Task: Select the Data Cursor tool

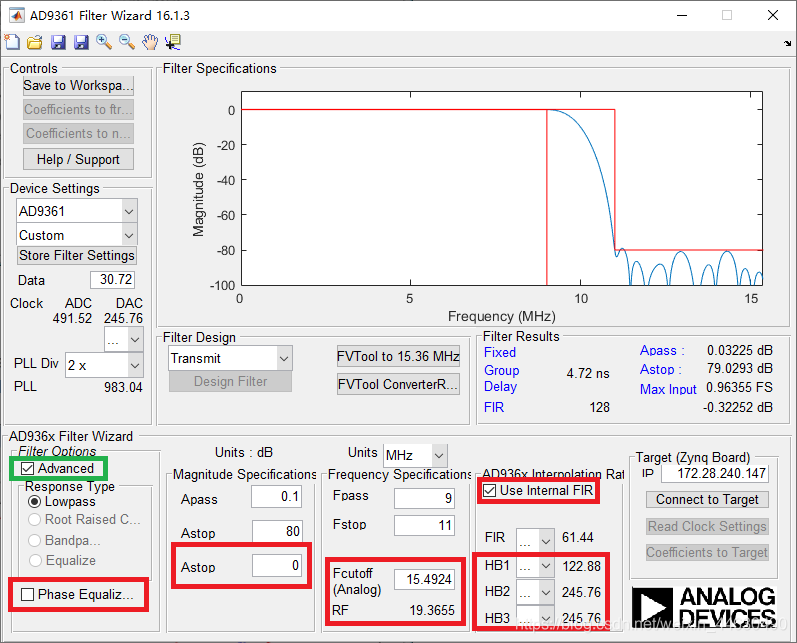Action: (x=173, y=42)
